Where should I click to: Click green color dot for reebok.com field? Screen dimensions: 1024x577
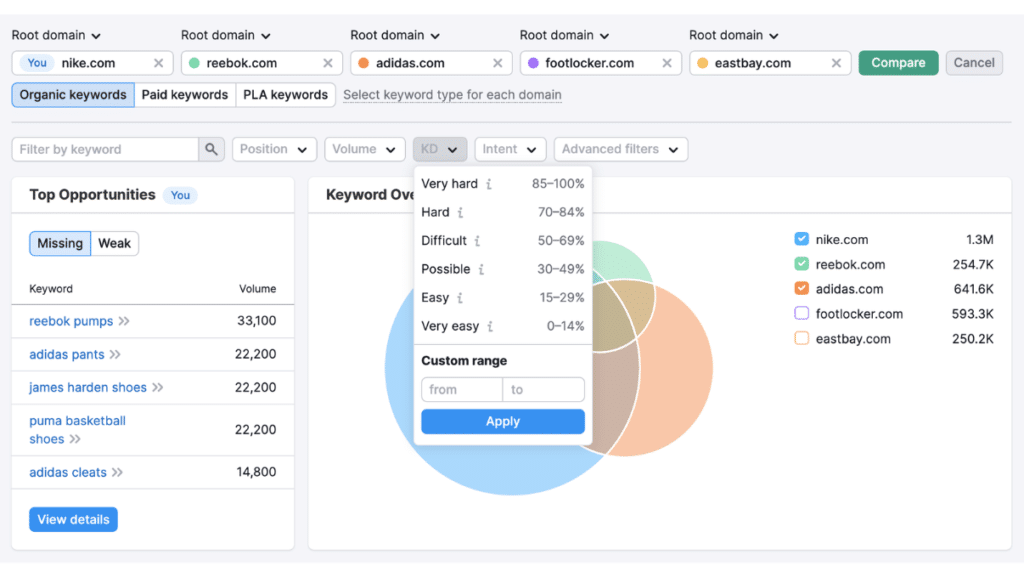tap(194, 63)
